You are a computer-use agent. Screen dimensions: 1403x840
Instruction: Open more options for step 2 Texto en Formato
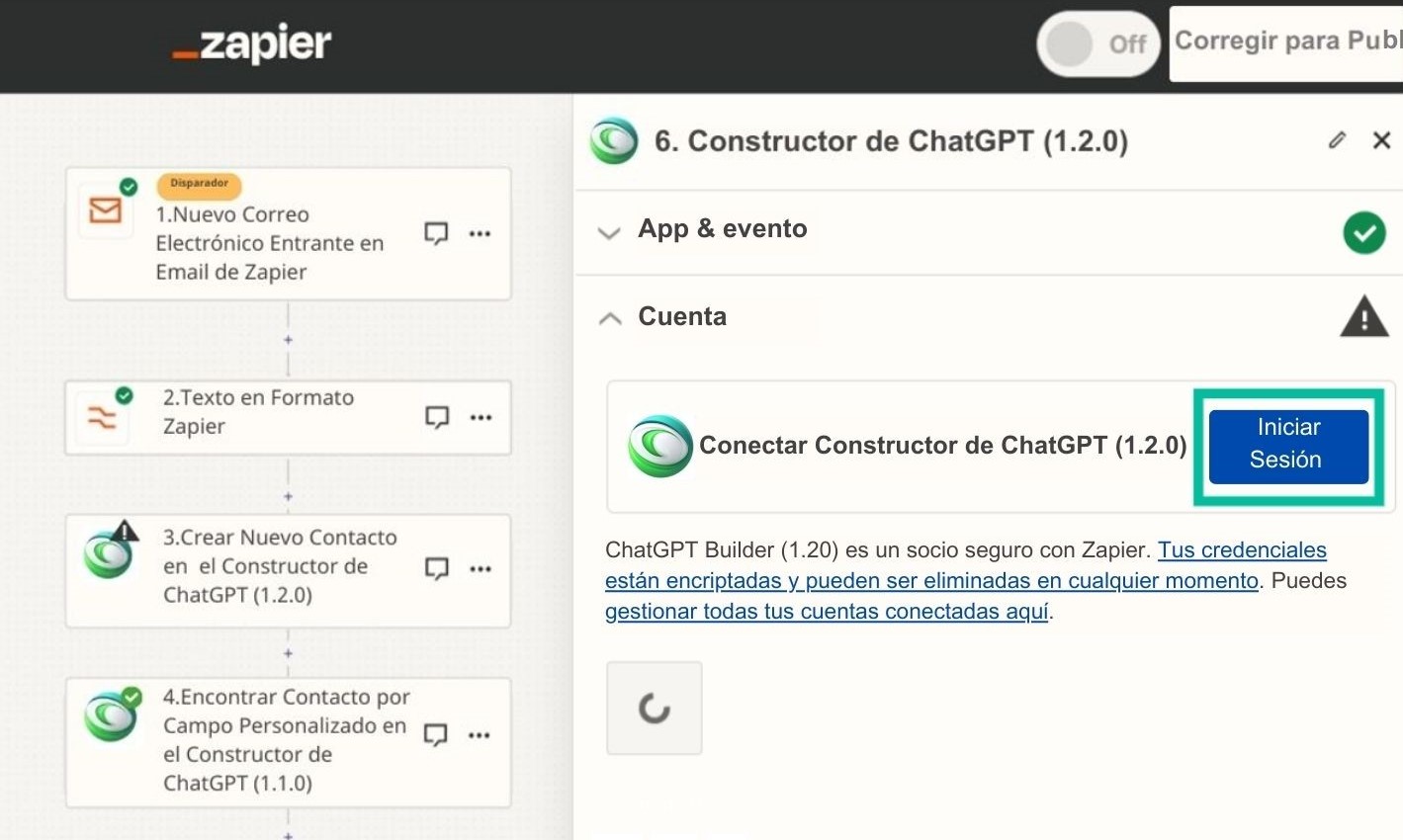481,417
